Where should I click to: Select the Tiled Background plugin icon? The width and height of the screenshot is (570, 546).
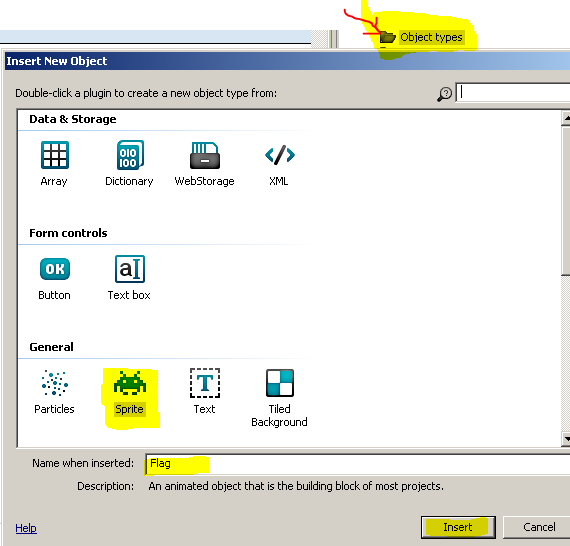(x=280, y=383)
